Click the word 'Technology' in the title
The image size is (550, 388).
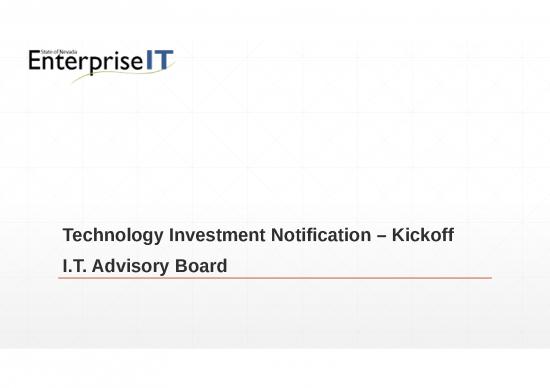pos(113,235)
